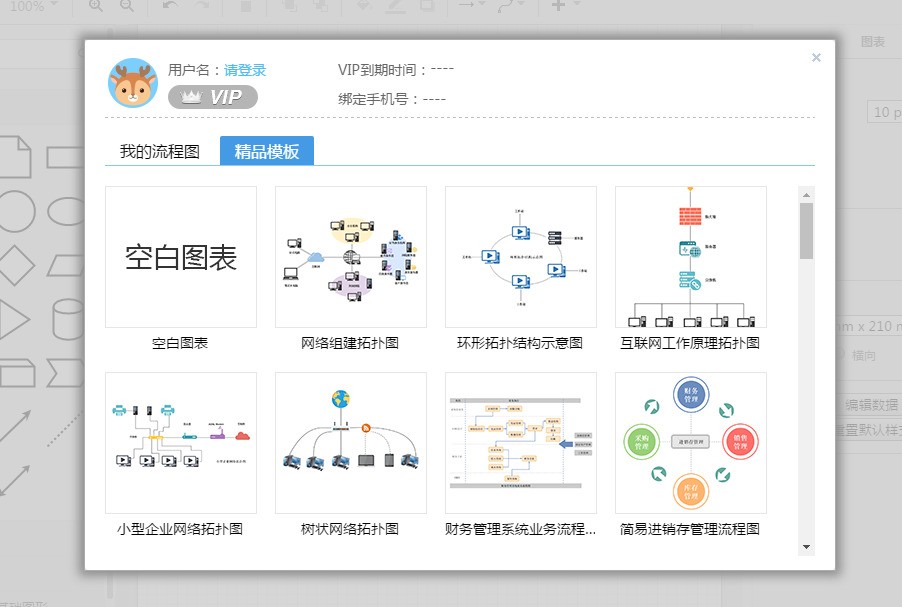This screenshot has width=902, height=607.
Task: Click the redo arrow in background toolbar
Action: (x=201, y=5)
